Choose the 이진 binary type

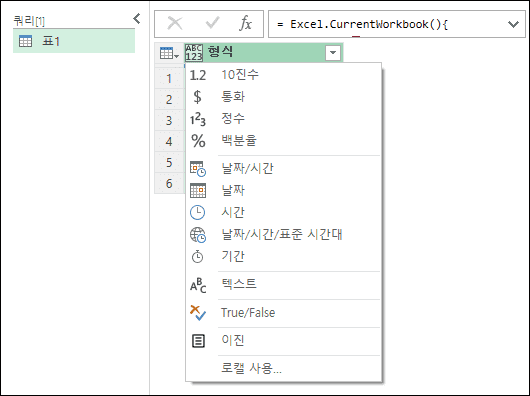pyautogui.click(x=283, y=340)
